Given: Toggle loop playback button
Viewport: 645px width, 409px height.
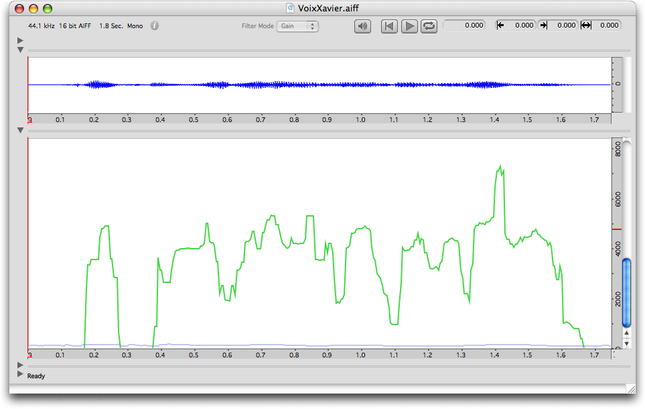Looking at the screenshot, I should point(429,26).
